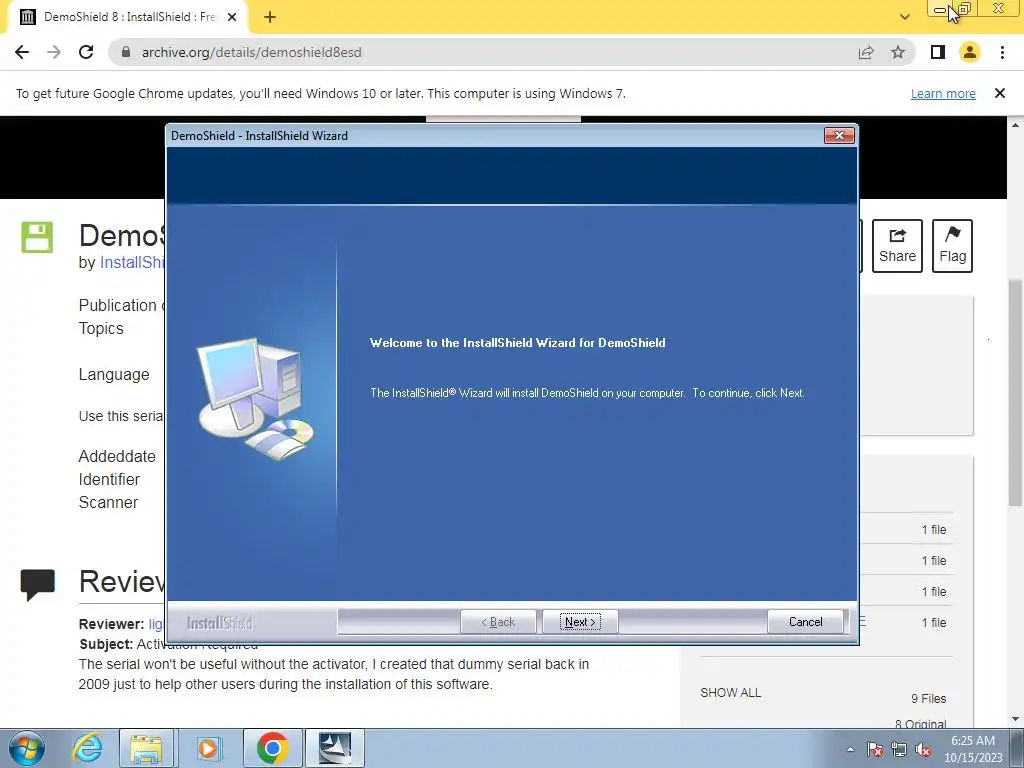The image size is (1024, 768).
Task: Click the Identifier label text
Action: 109,479
